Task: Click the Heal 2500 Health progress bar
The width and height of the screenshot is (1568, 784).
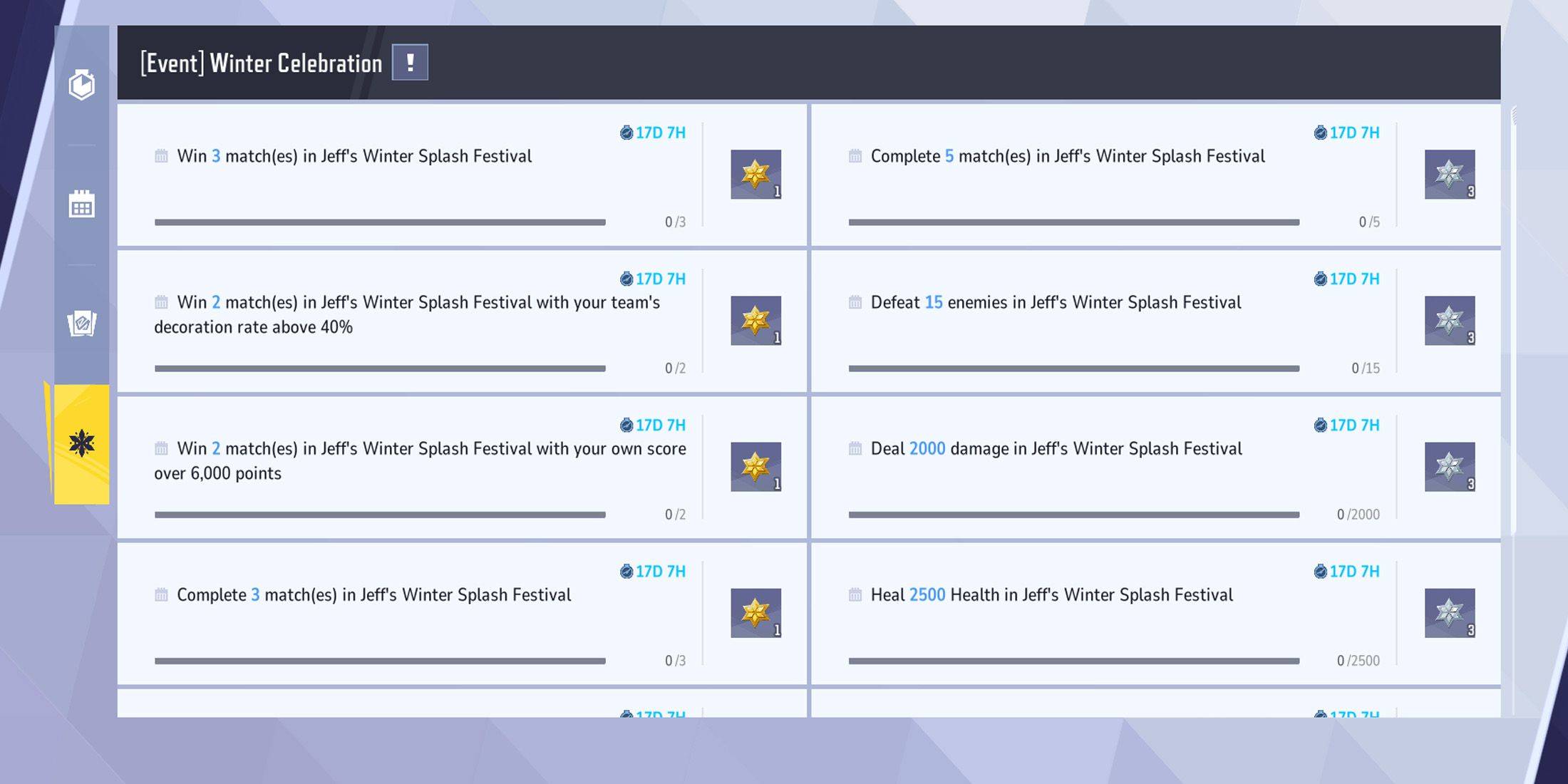Action: click(1073, 661)
